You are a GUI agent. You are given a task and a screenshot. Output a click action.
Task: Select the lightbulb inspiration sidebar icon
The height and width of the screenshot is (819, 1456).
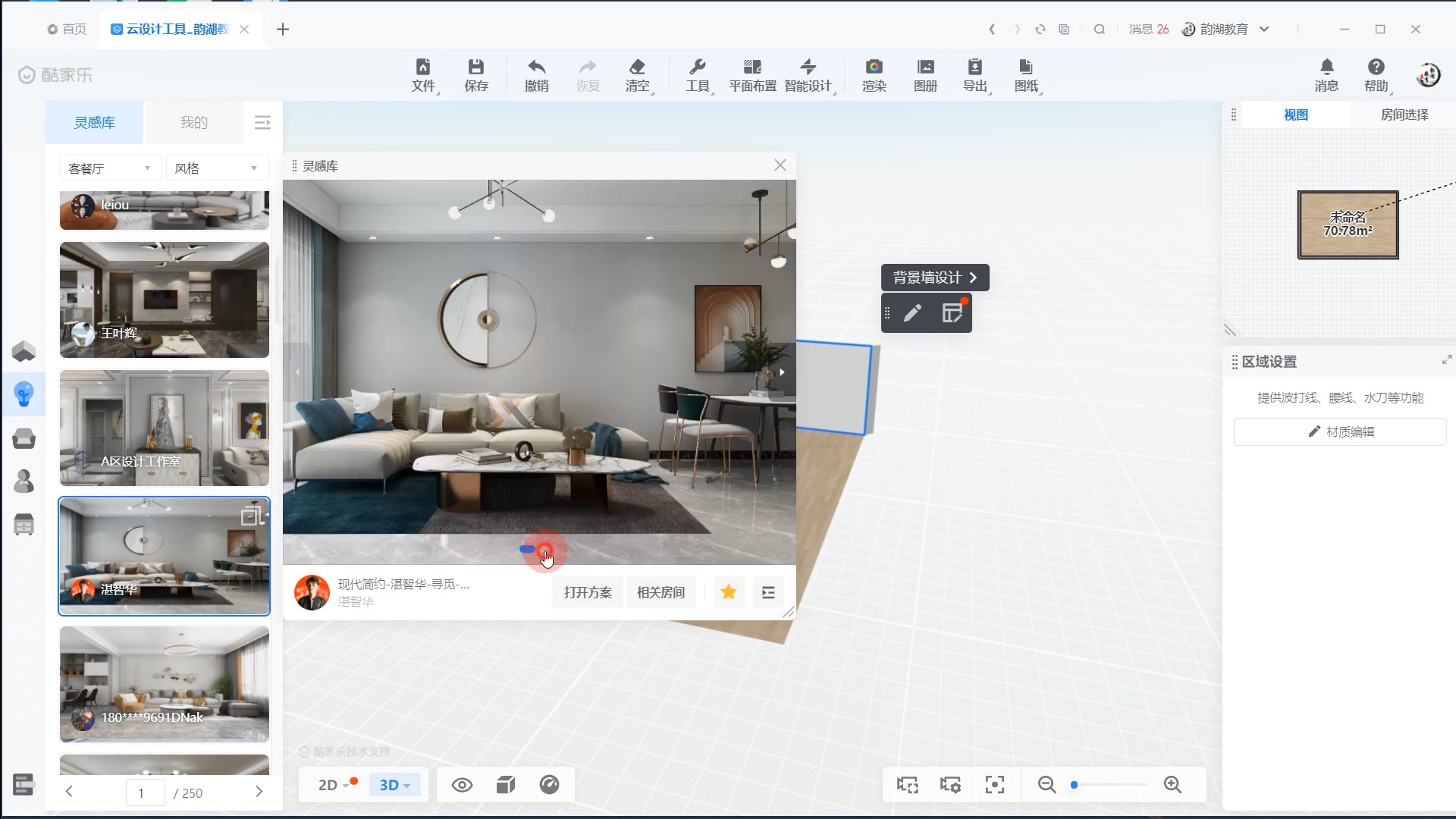(x=24, y=394)
